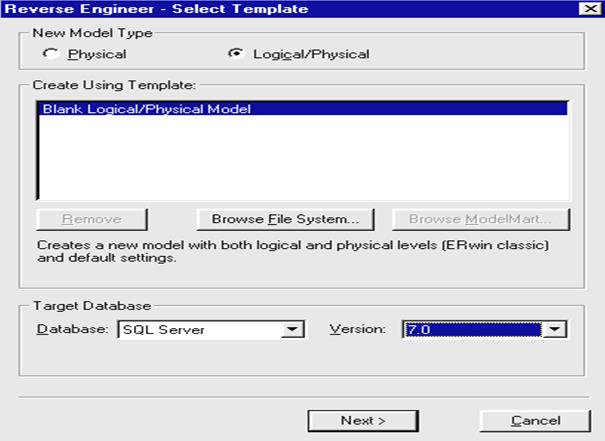Close the Select Template window
Image resolution: width=605 pixels, height=441 pixels.
click(x=590, y=8)
